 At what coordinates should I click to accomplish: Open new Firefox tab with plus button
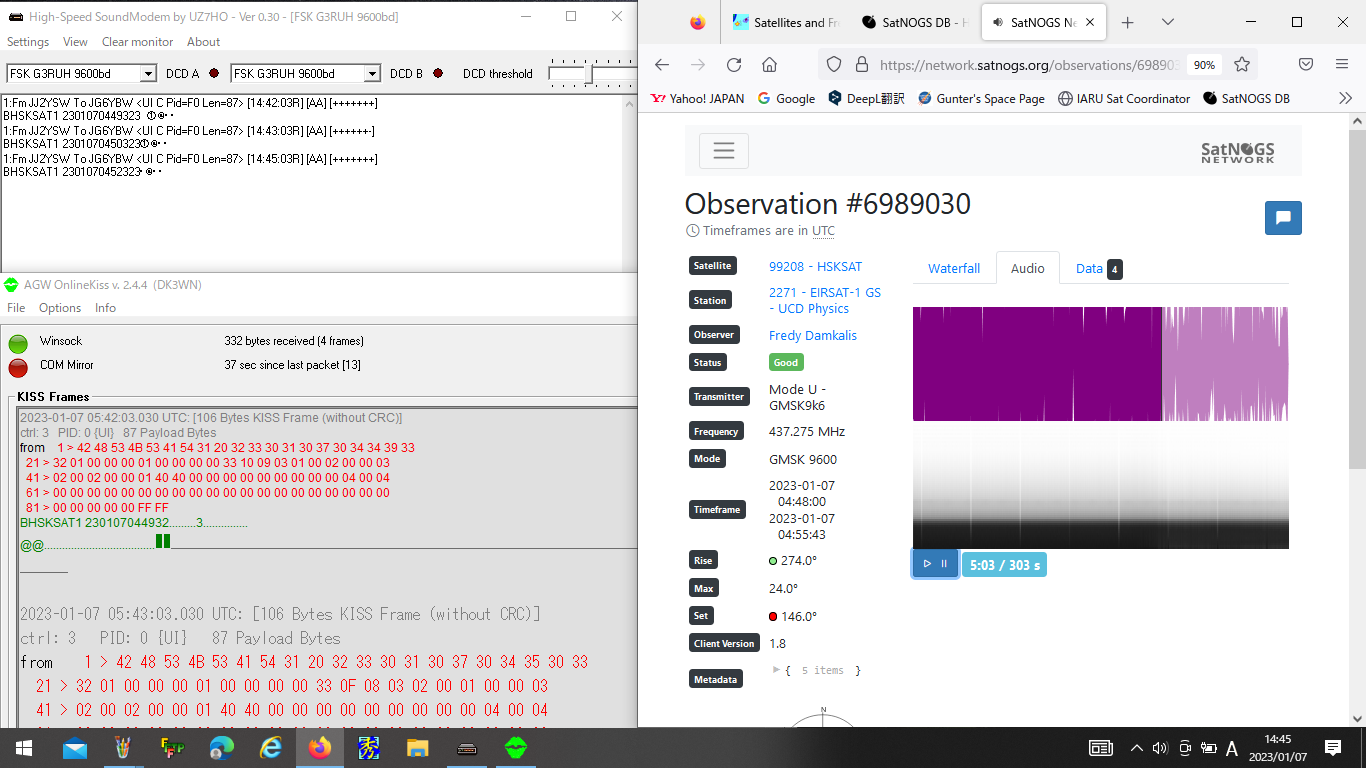point(1128,22)
